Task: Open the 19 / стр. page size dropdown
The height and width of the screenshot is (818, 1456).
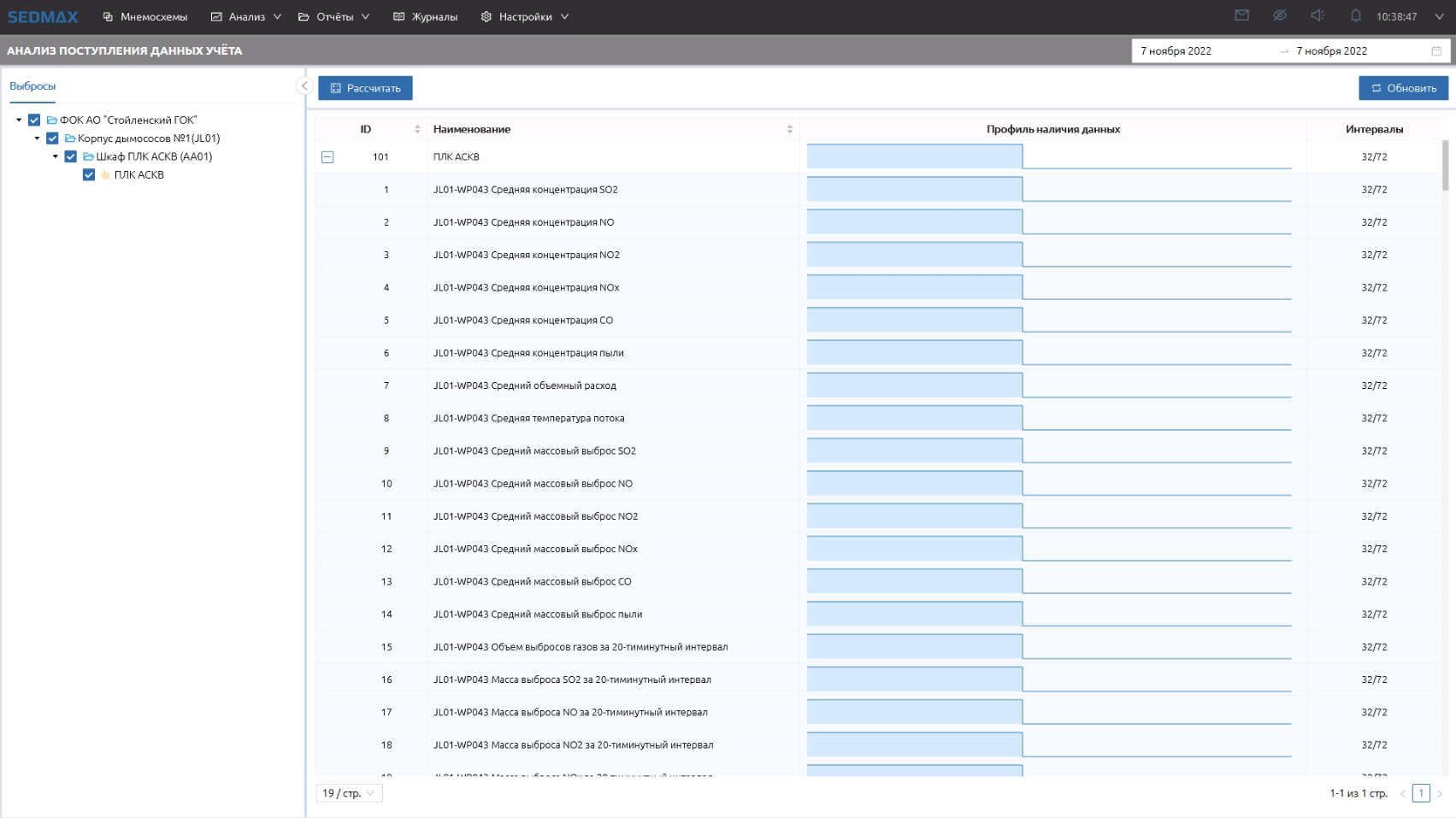Action: point(349,793)
